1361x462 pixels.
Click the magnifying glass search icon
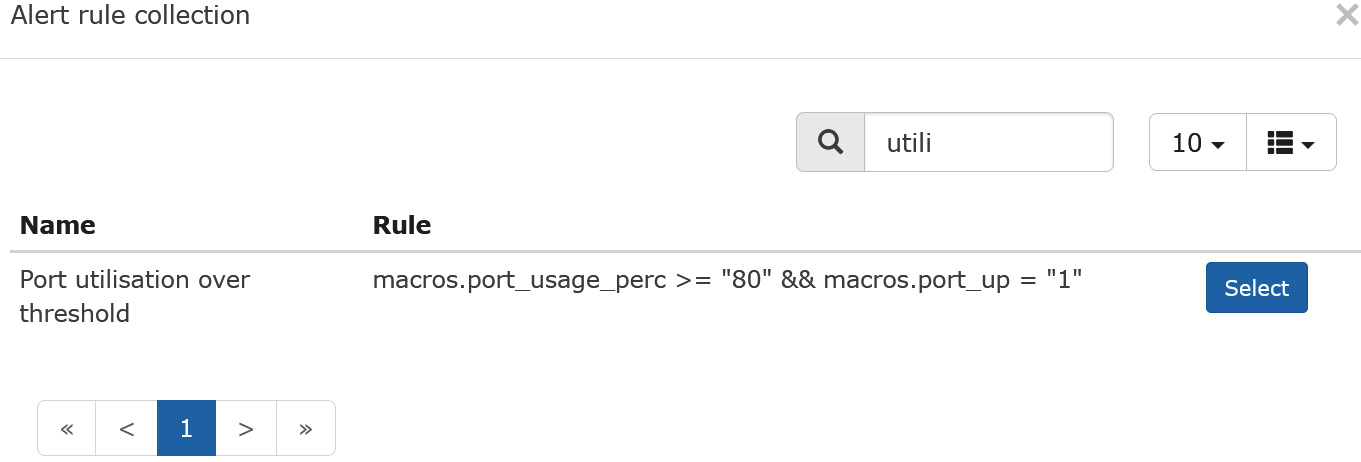(x=830, y=142)
